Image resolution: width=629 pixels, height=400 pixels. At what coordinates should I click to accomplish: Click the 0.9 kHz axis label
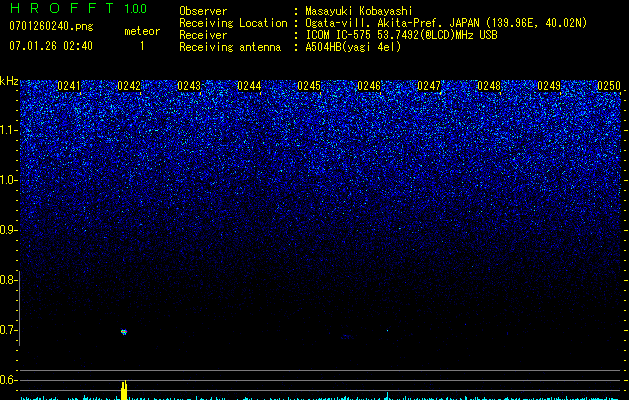pyautogui.click(x=8, y=230)
